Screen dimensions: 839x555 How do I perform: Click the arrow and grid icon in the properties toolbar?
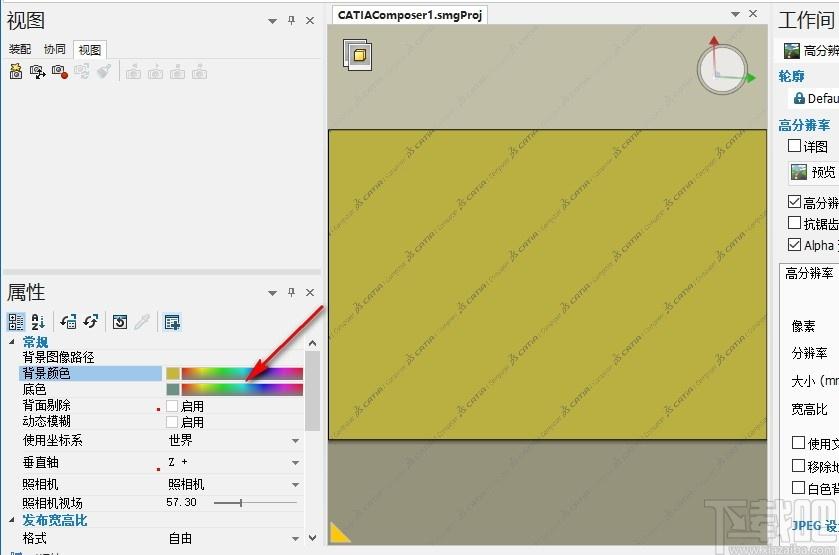click(x=68, y=322)
